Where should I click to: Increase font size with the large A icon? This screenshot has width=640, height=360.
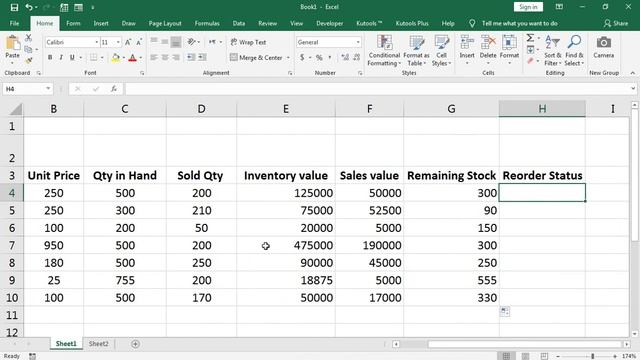tap(128, 42)
